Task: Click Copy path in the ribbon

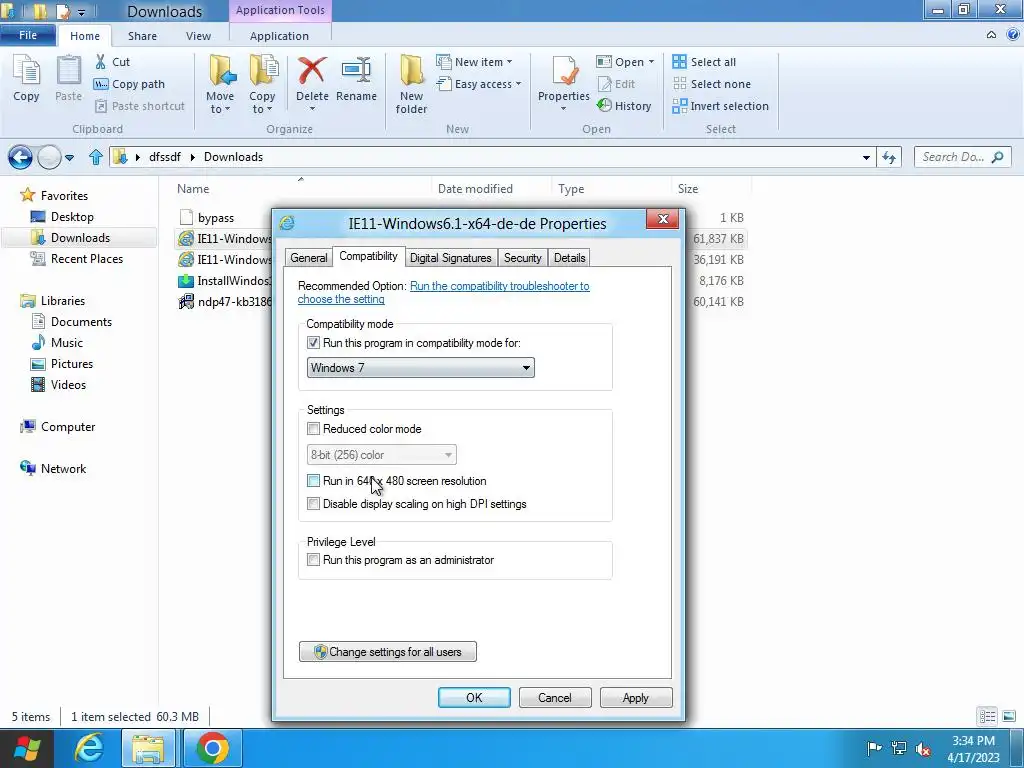Action: pos(129,84)
